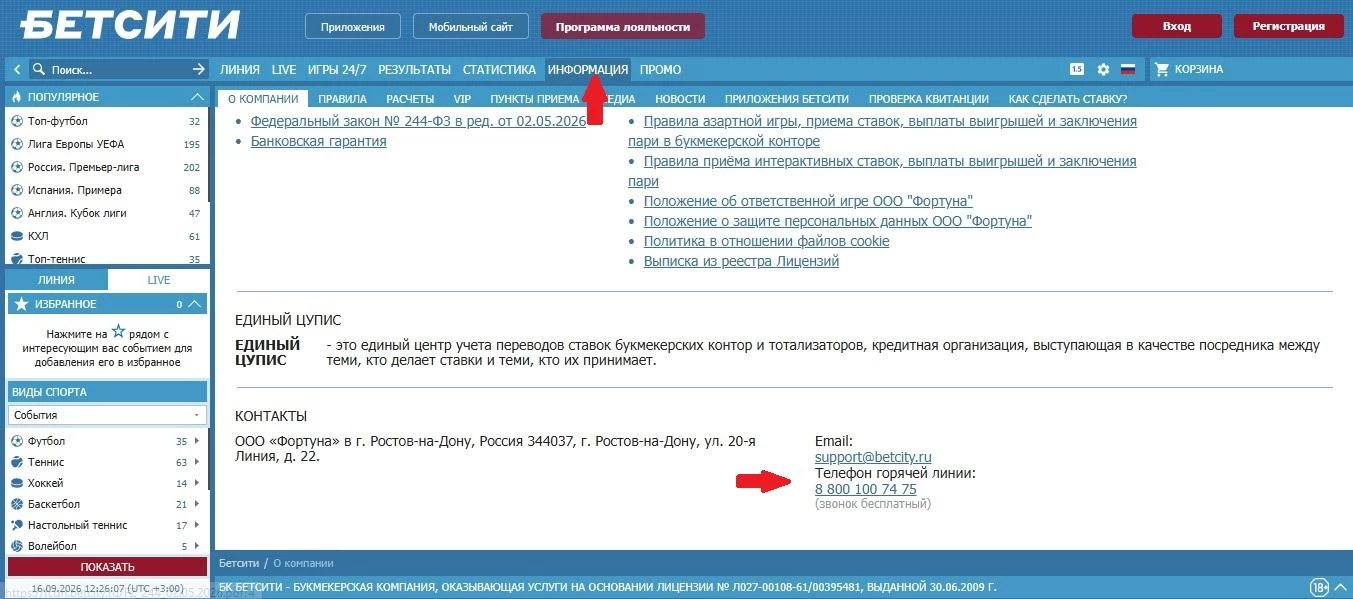
Task: Click hotline number 8 800 100 74 75
Action: 866,489
